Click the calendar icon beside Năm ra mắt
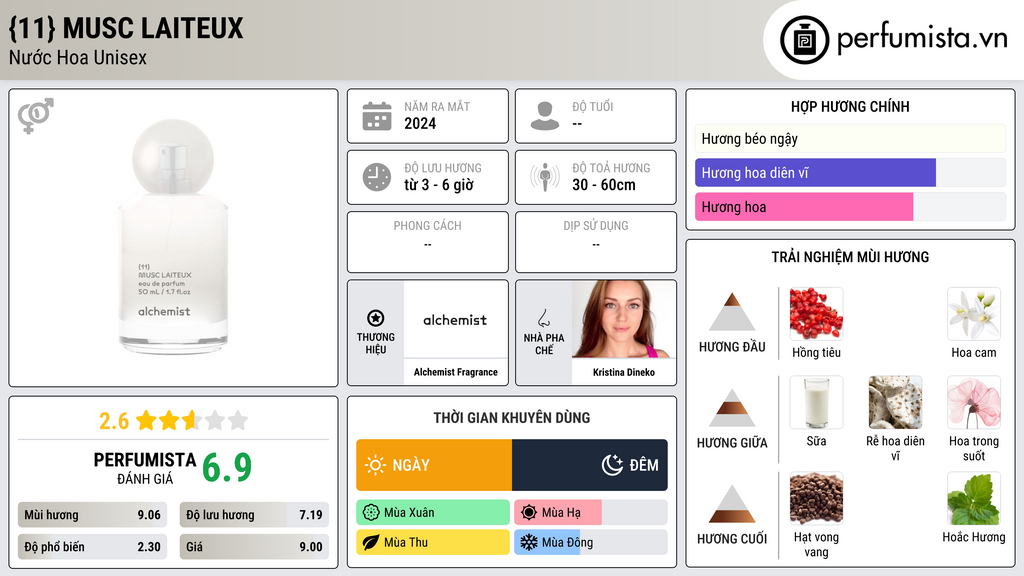 [x=377, y=116]
